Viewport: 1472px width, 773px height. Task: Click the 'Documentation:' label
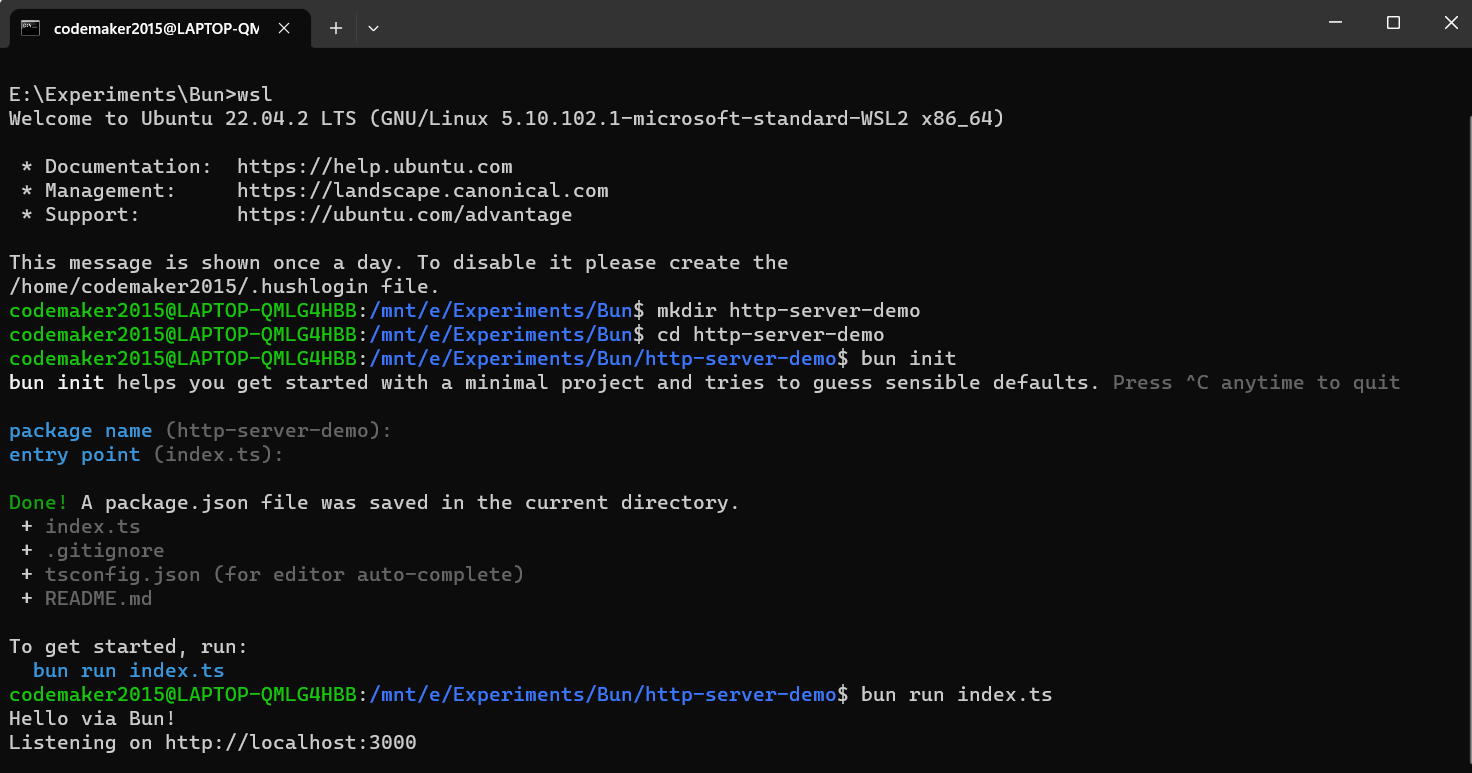click(129, 167)
